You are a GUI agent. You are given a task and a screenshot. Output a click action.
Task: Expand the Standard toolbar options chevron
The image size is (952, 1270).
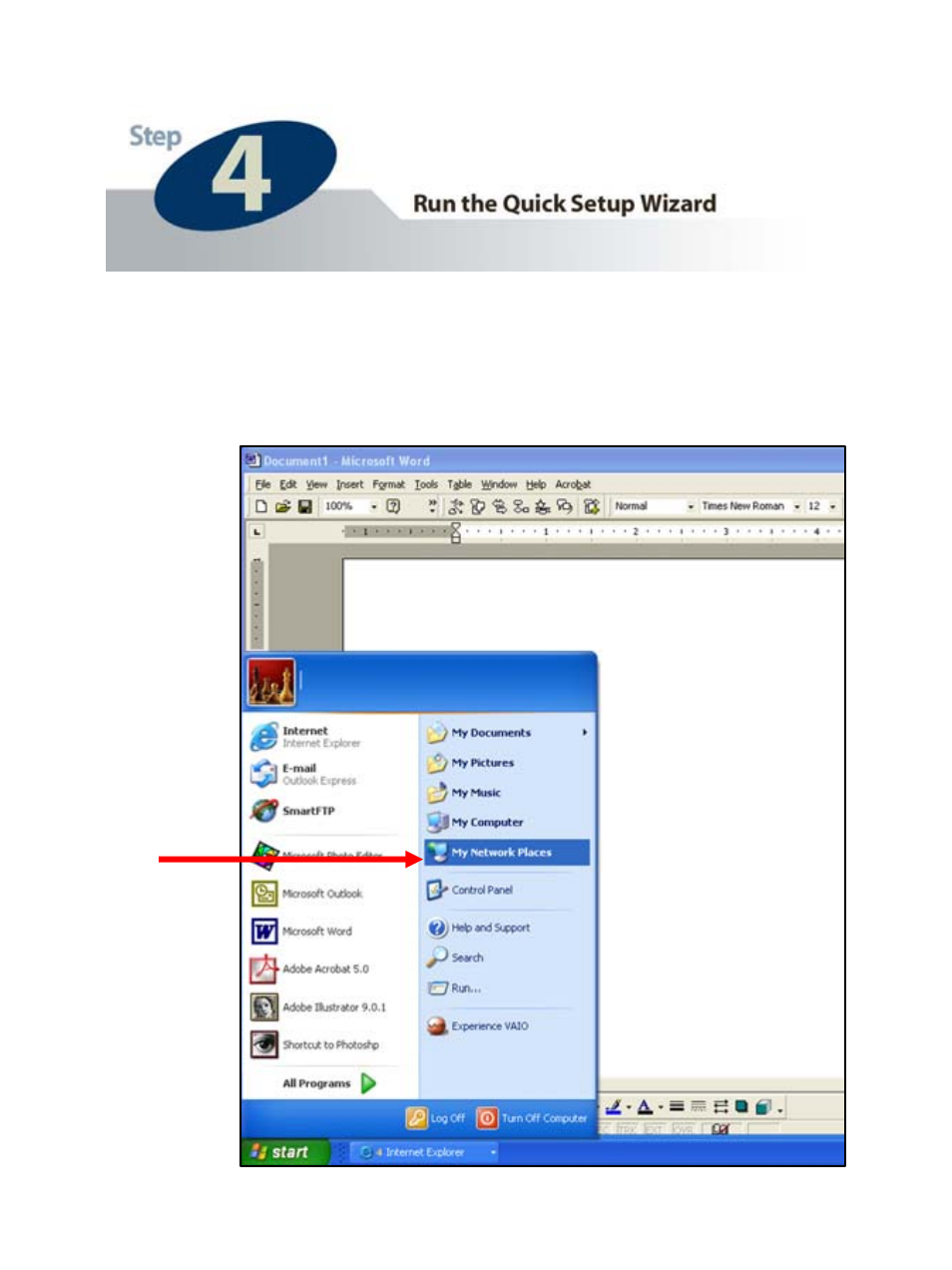tap(432, 506)
